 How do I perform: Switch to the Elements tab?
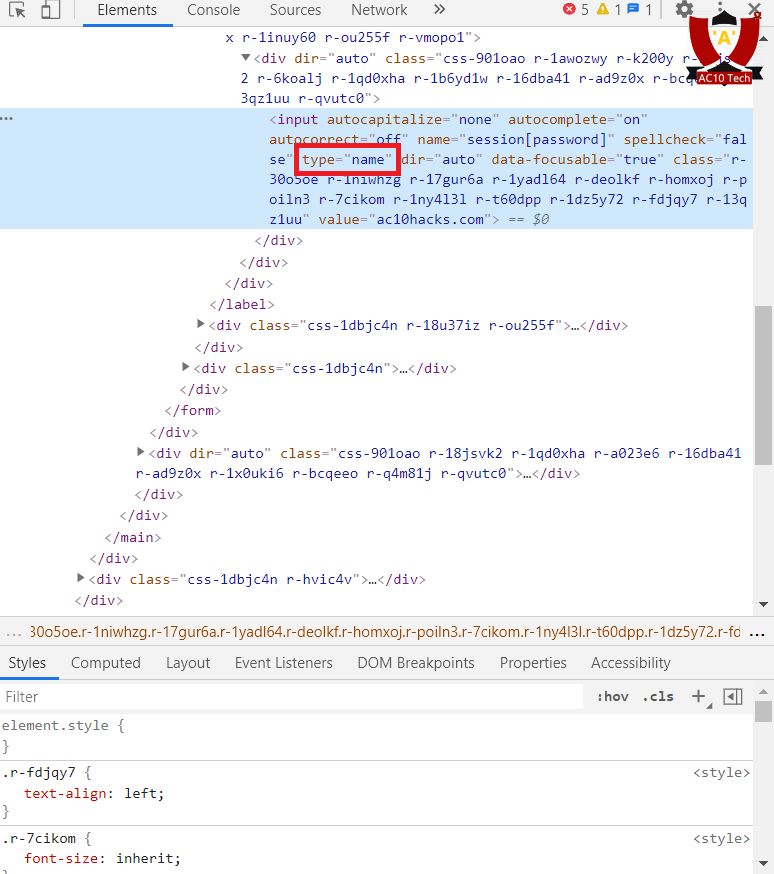pyautogui.click(x=127, y=10)
